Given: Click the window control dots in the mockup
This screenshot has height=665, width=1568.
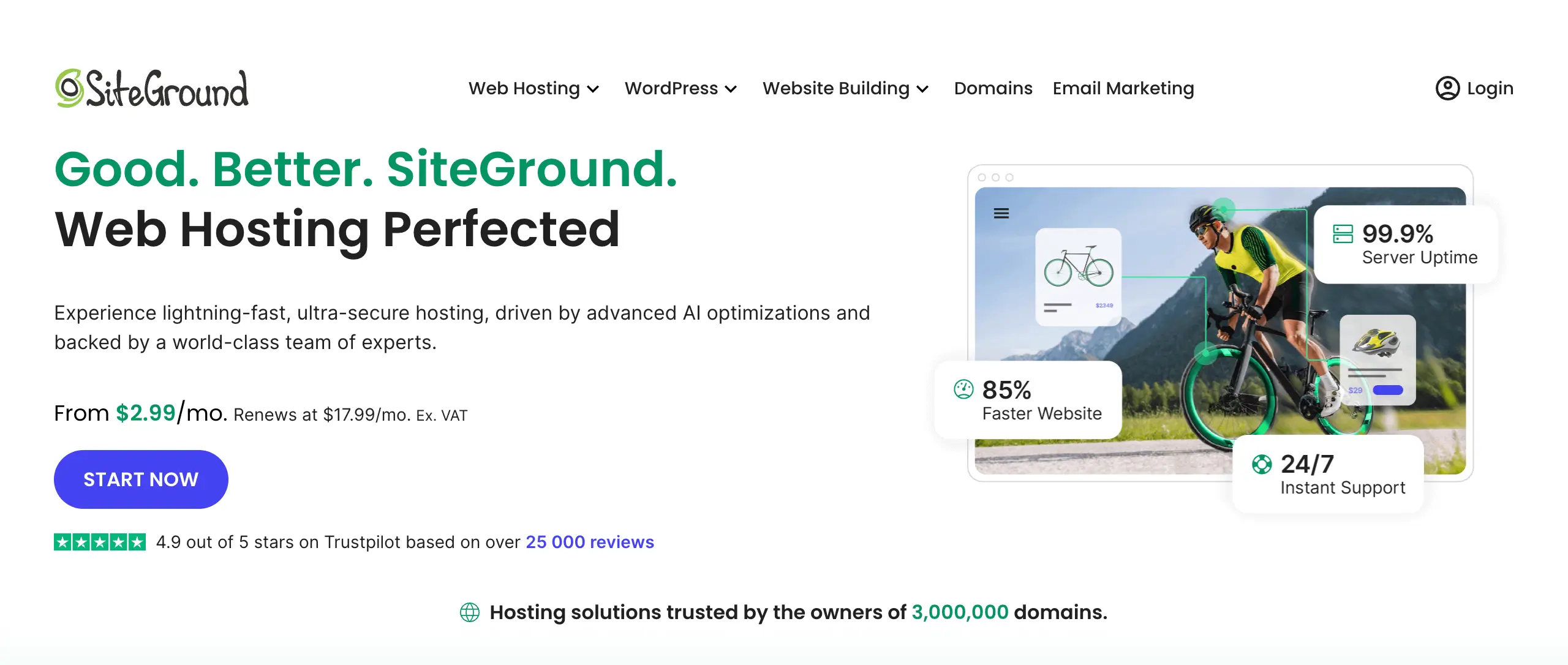Looking at the screenshot, I should click(x=995, y=176).
